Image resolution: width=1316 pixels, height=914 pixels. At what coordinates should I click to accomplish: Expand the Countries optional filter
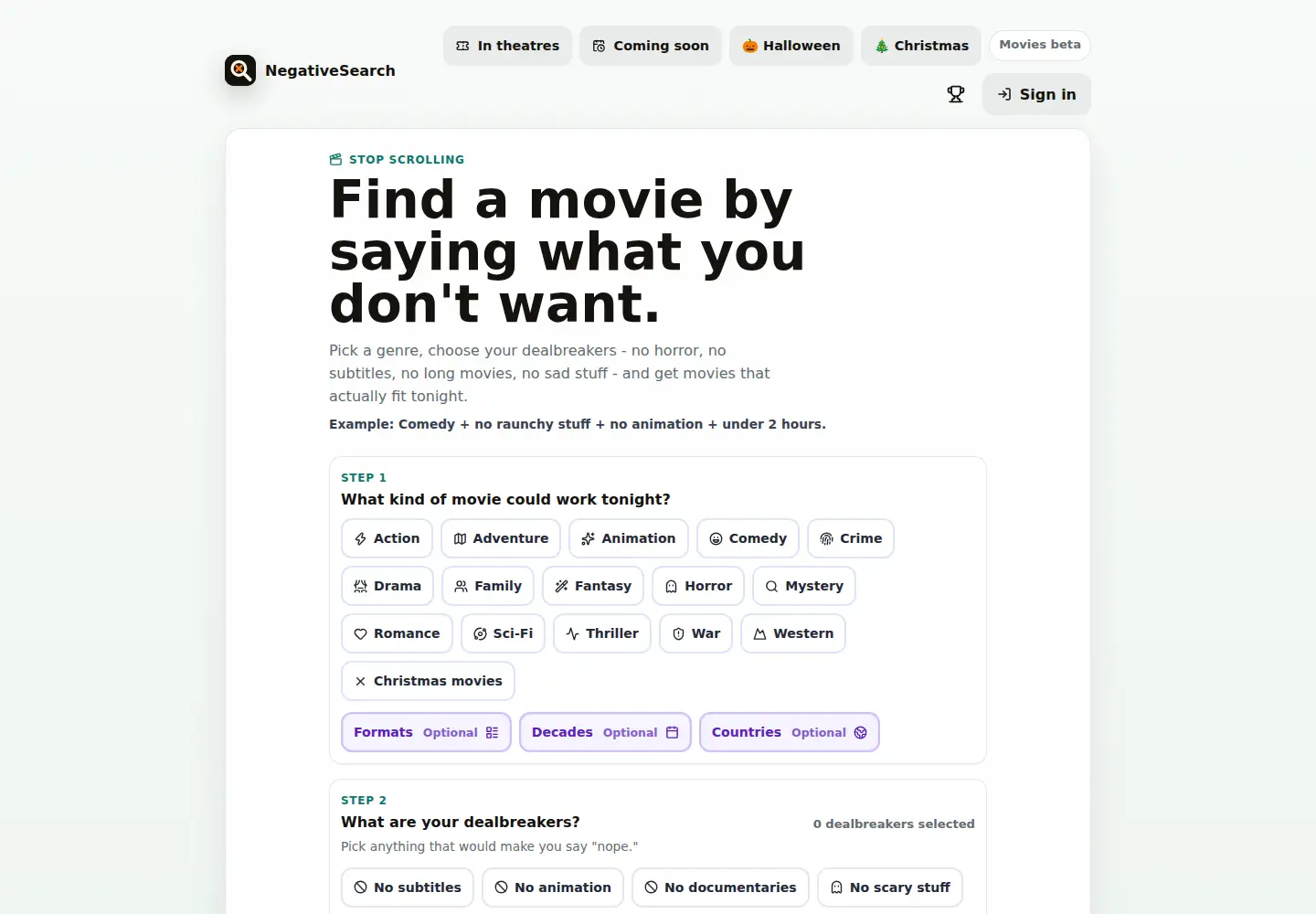(790, 732)
